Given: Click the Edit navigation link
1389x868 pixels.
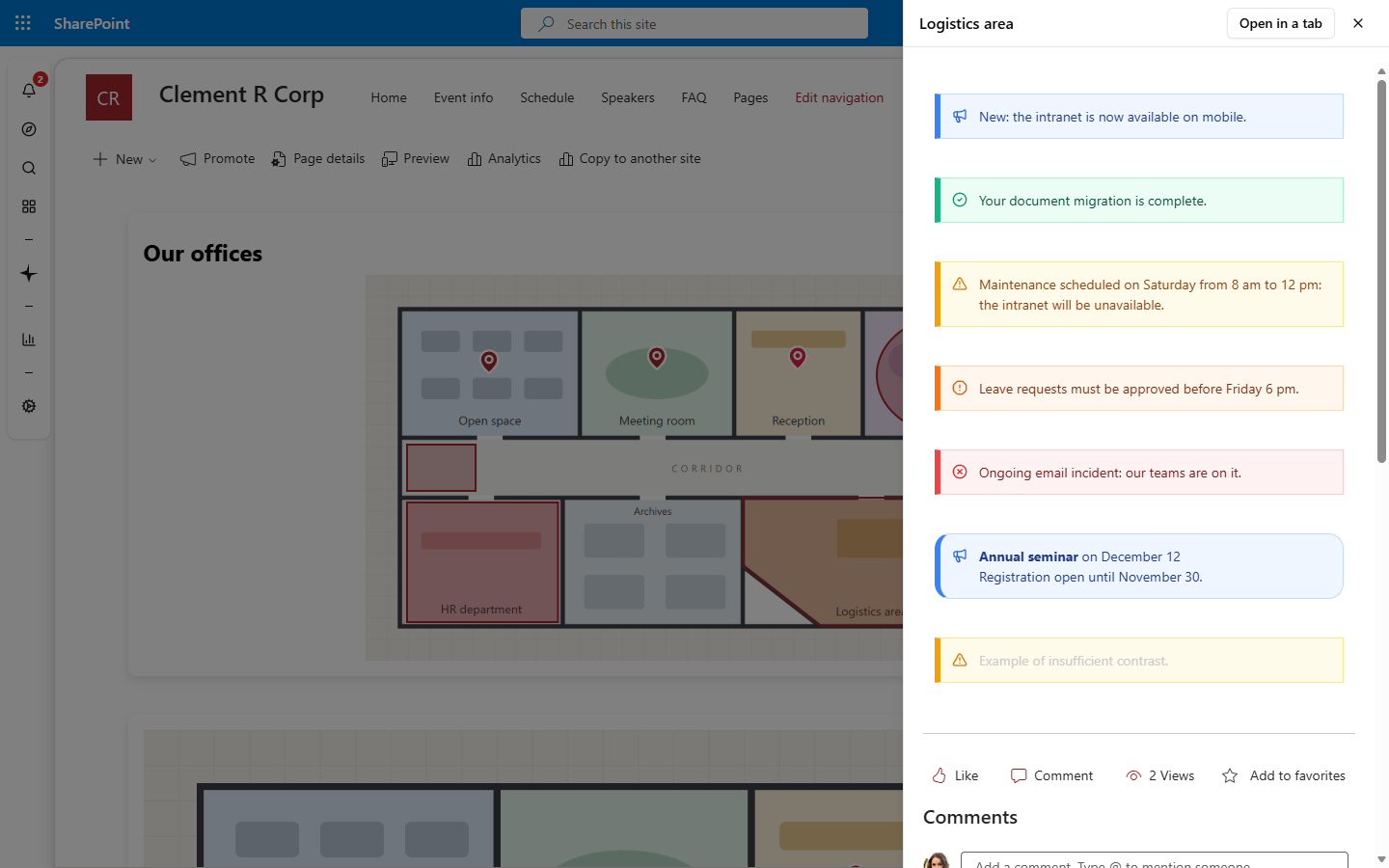Looking at the screenshot, I should click(x=839, y=97).
